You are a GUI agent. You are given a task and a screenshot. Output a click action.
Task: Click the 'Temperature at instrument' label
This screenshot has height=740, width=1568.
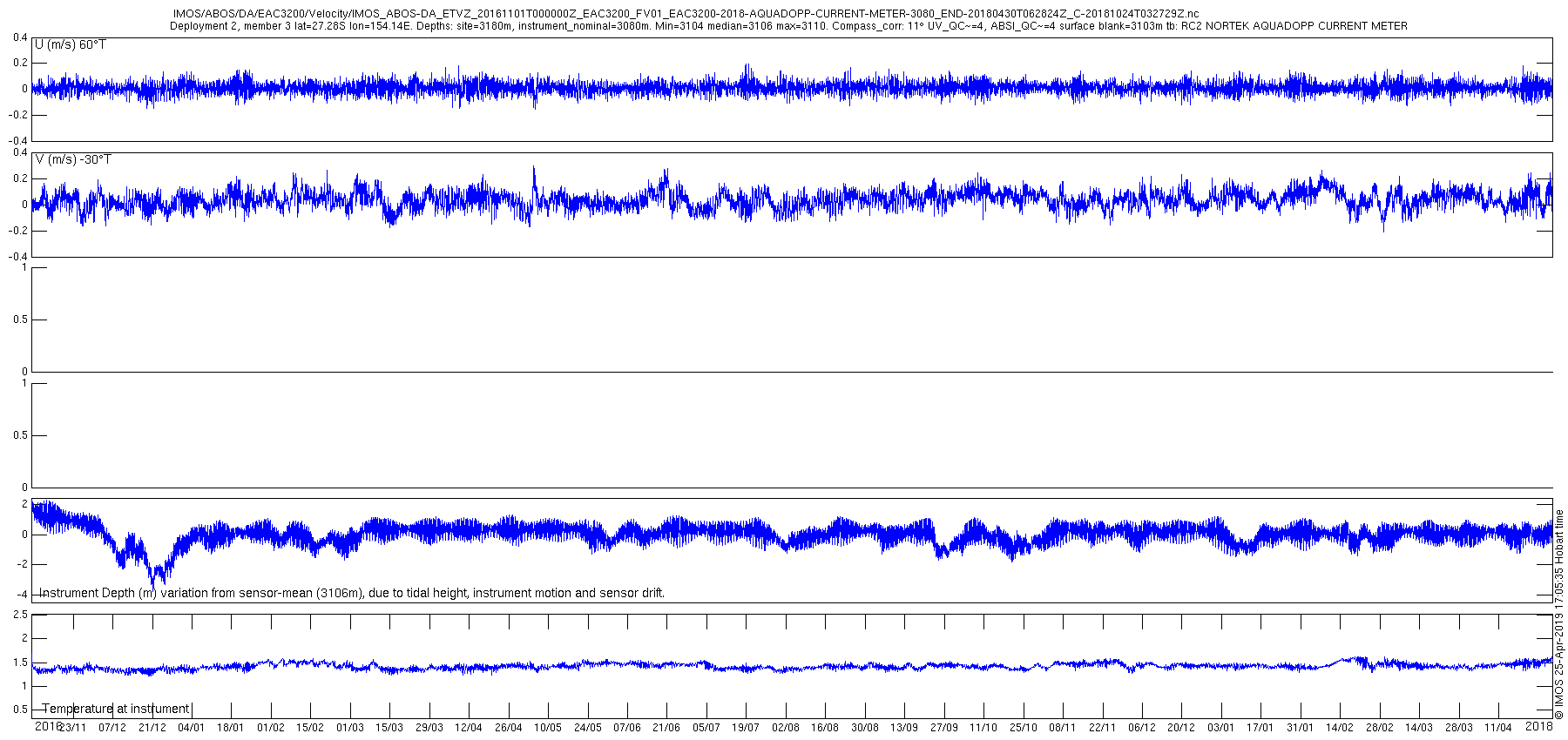tap(116, 709)
